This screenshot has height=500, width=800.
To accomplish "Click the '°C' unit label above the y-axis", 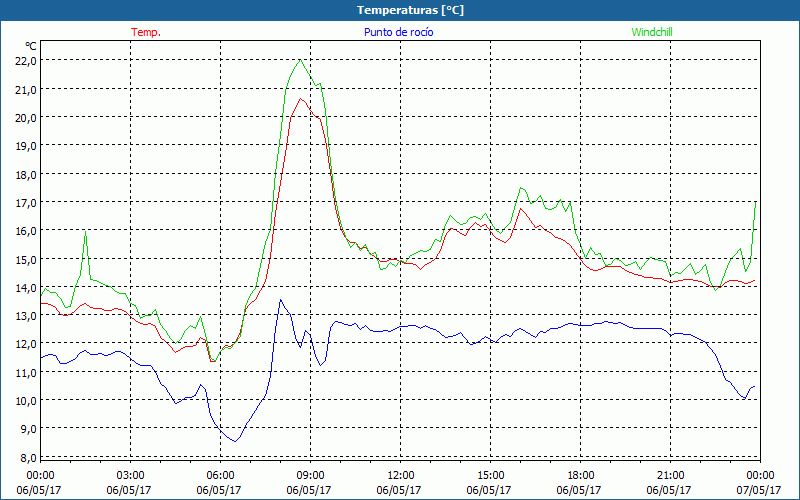I will click(31, 46).
